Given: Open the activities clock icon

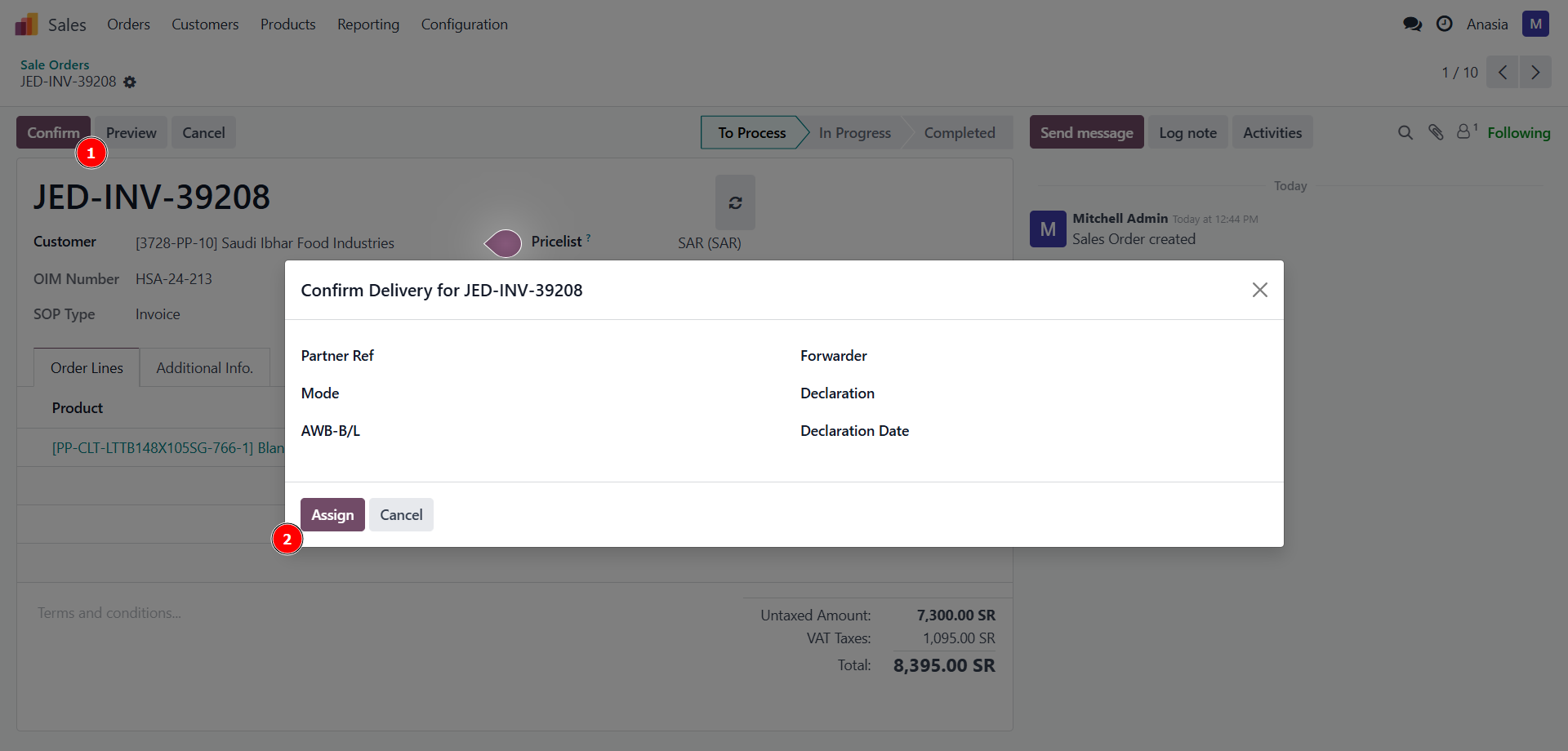Looking at the screenshot, I should (x=1445, y=24).
